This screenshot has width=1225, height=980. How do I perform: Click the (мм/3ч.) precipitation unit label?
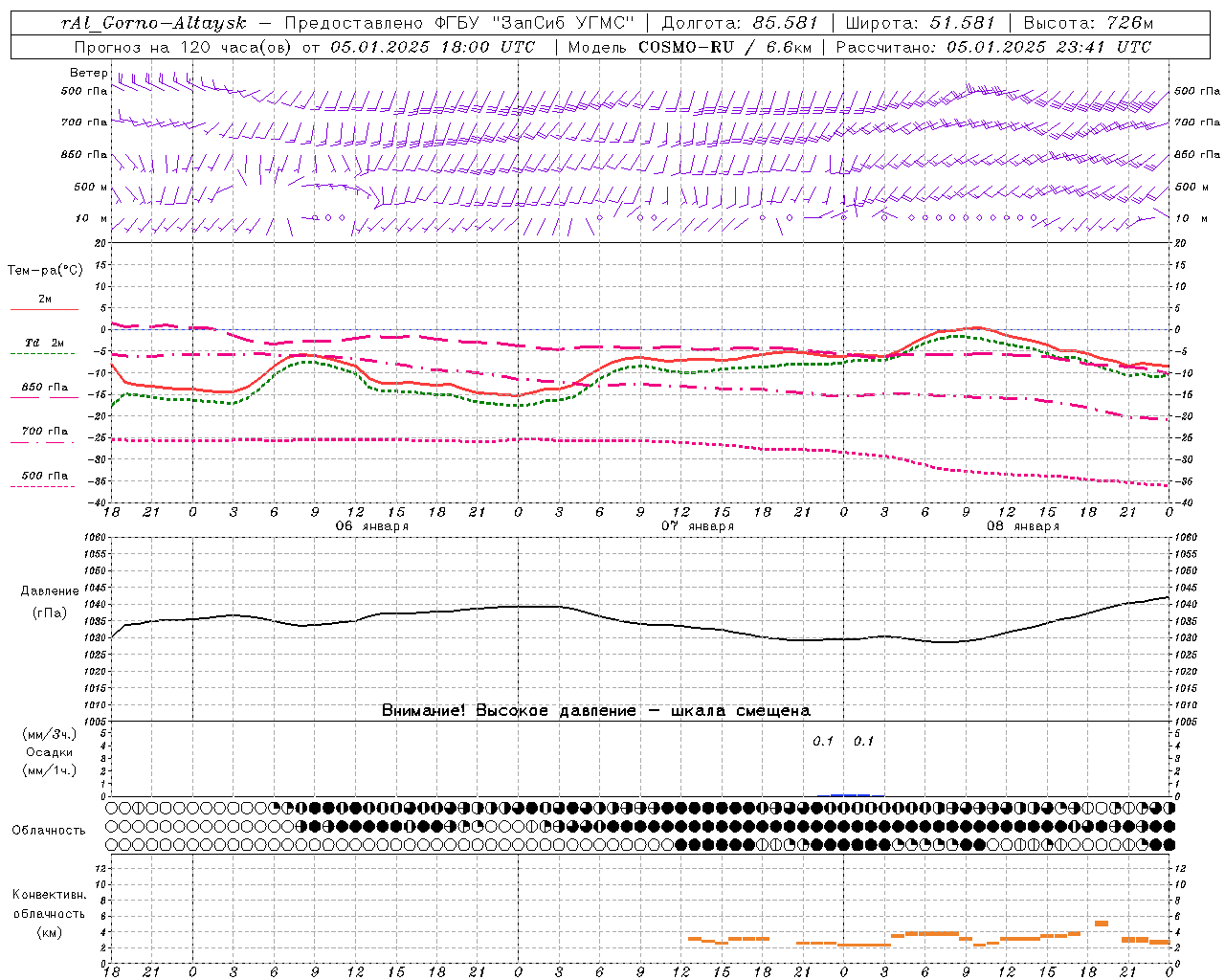(x=49, y=734)
